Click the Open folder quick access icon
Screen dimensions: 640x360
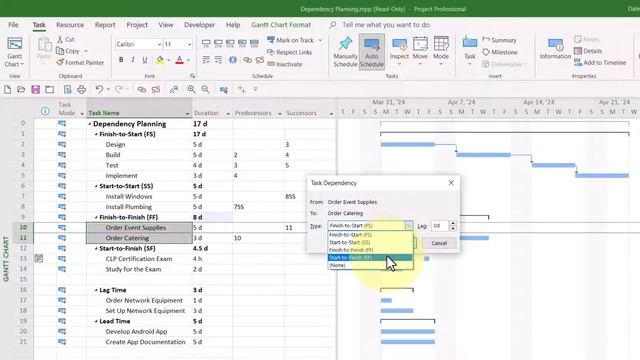coord(21,89)
